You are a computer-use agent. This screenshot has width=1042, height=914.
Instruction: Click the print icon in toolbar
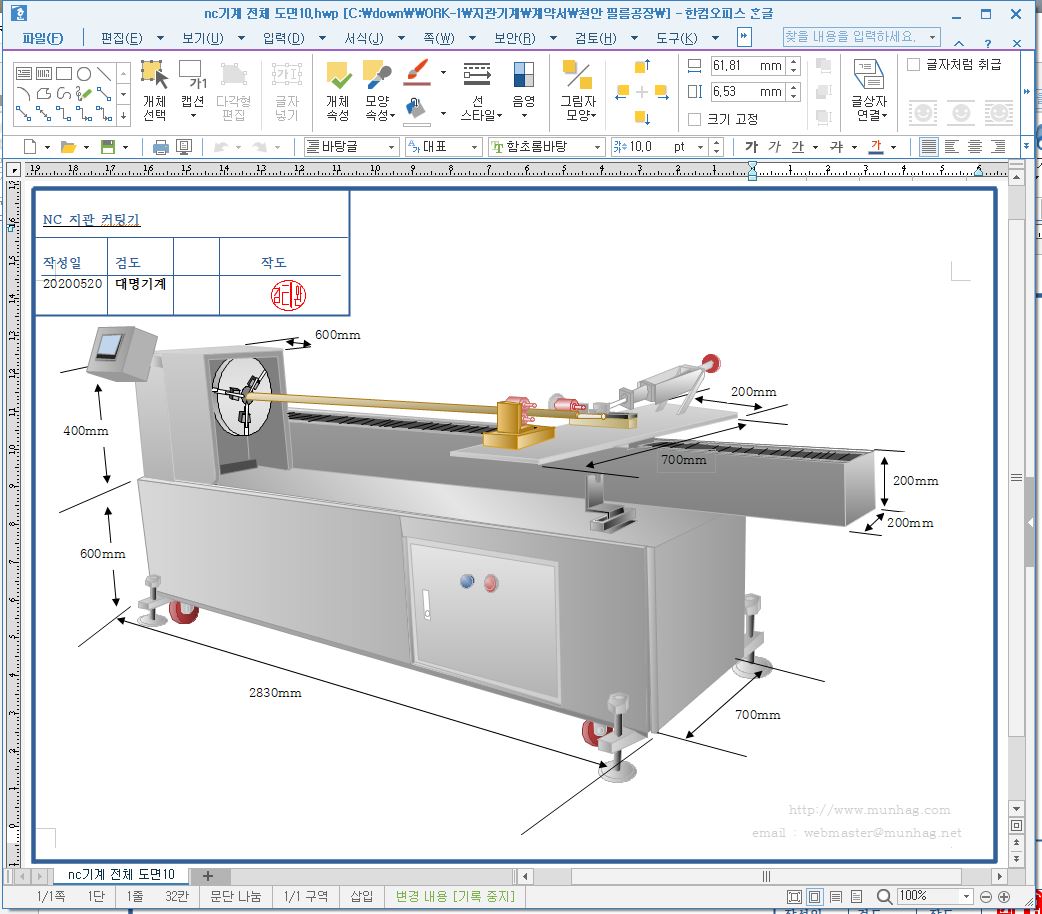tap(160, 147)
